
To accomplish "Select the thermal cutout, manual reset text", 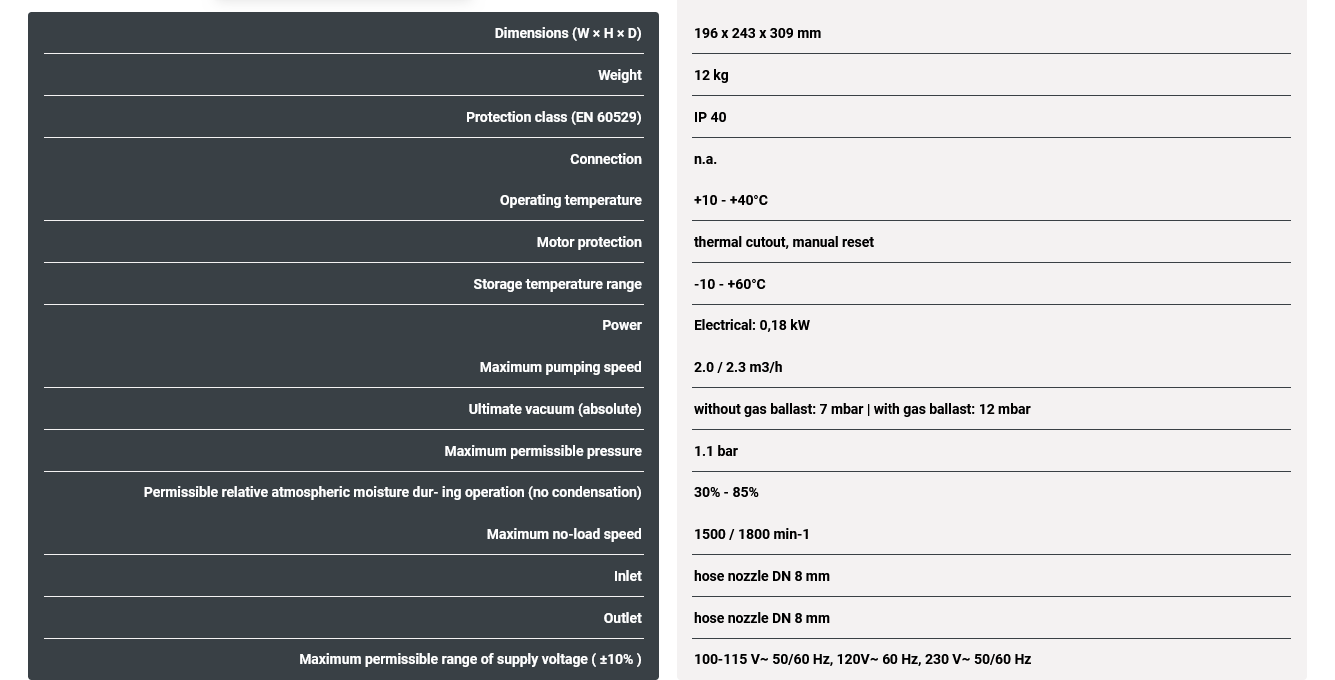I will tap(783, 242).
